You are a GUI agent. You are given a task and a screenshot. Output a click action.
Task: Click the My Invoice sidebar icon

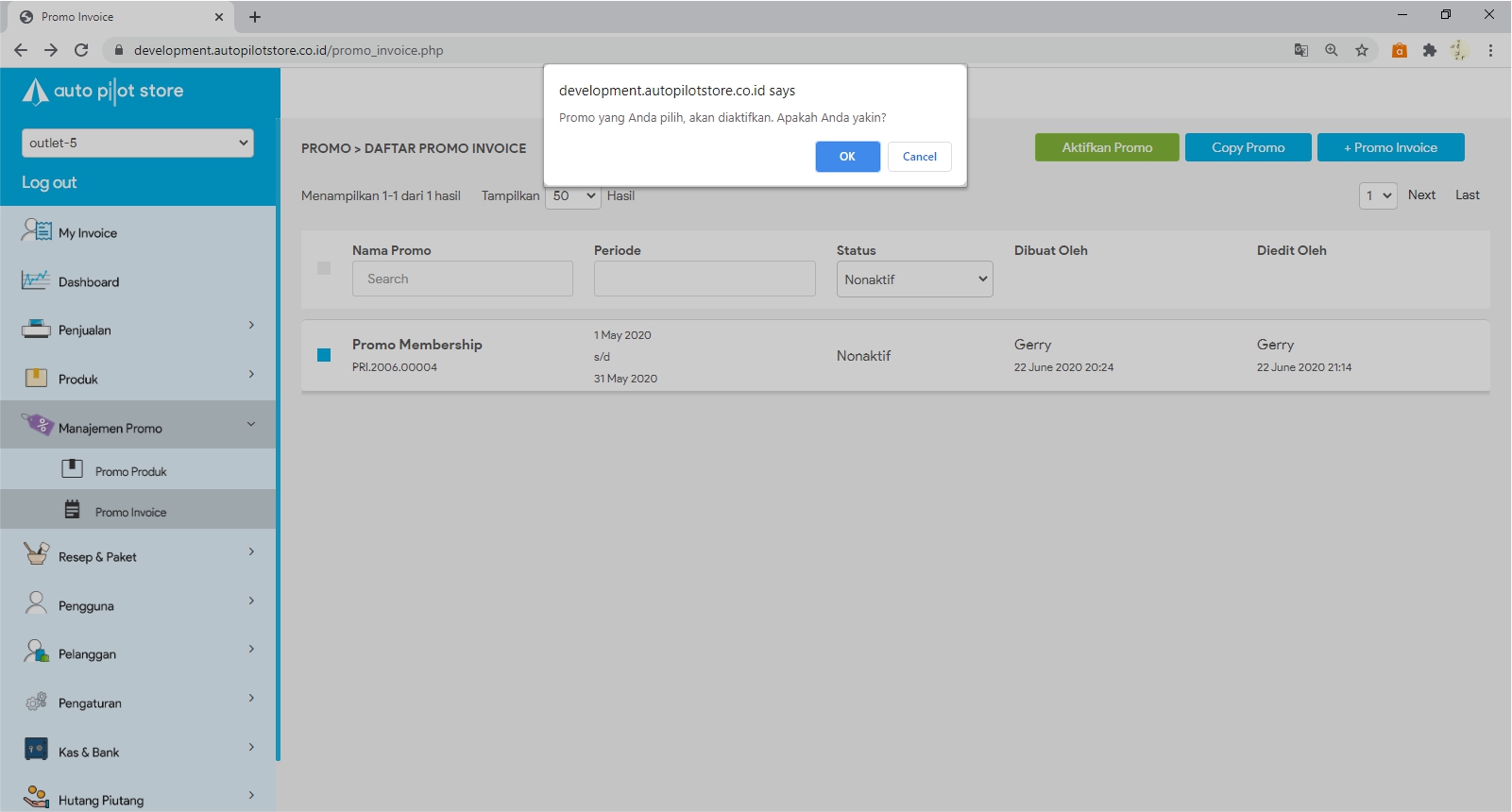pyautogui.click(x=36, y=230)
